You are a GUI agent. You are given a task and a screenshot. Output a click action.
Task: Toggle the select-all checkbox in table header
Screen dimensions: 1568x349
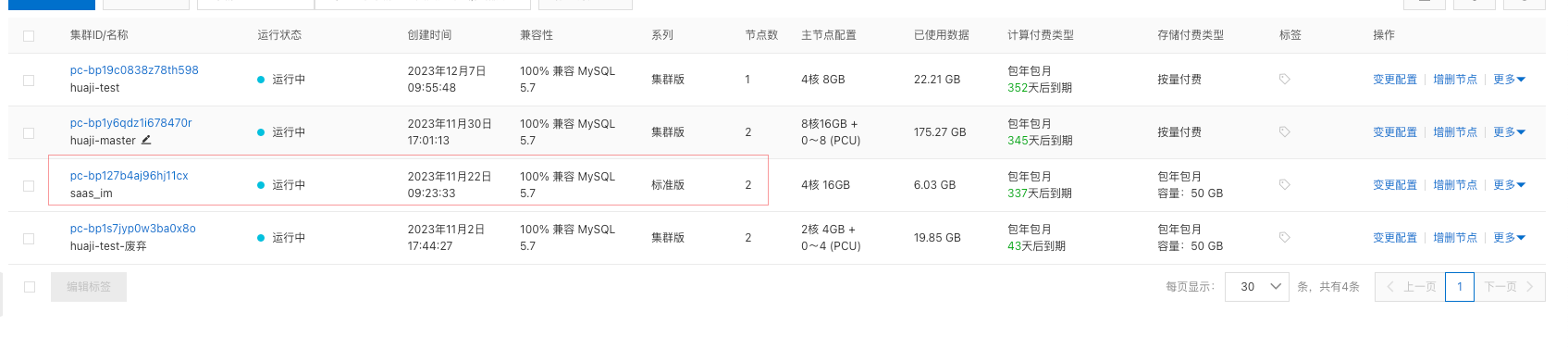coord(29,36)
